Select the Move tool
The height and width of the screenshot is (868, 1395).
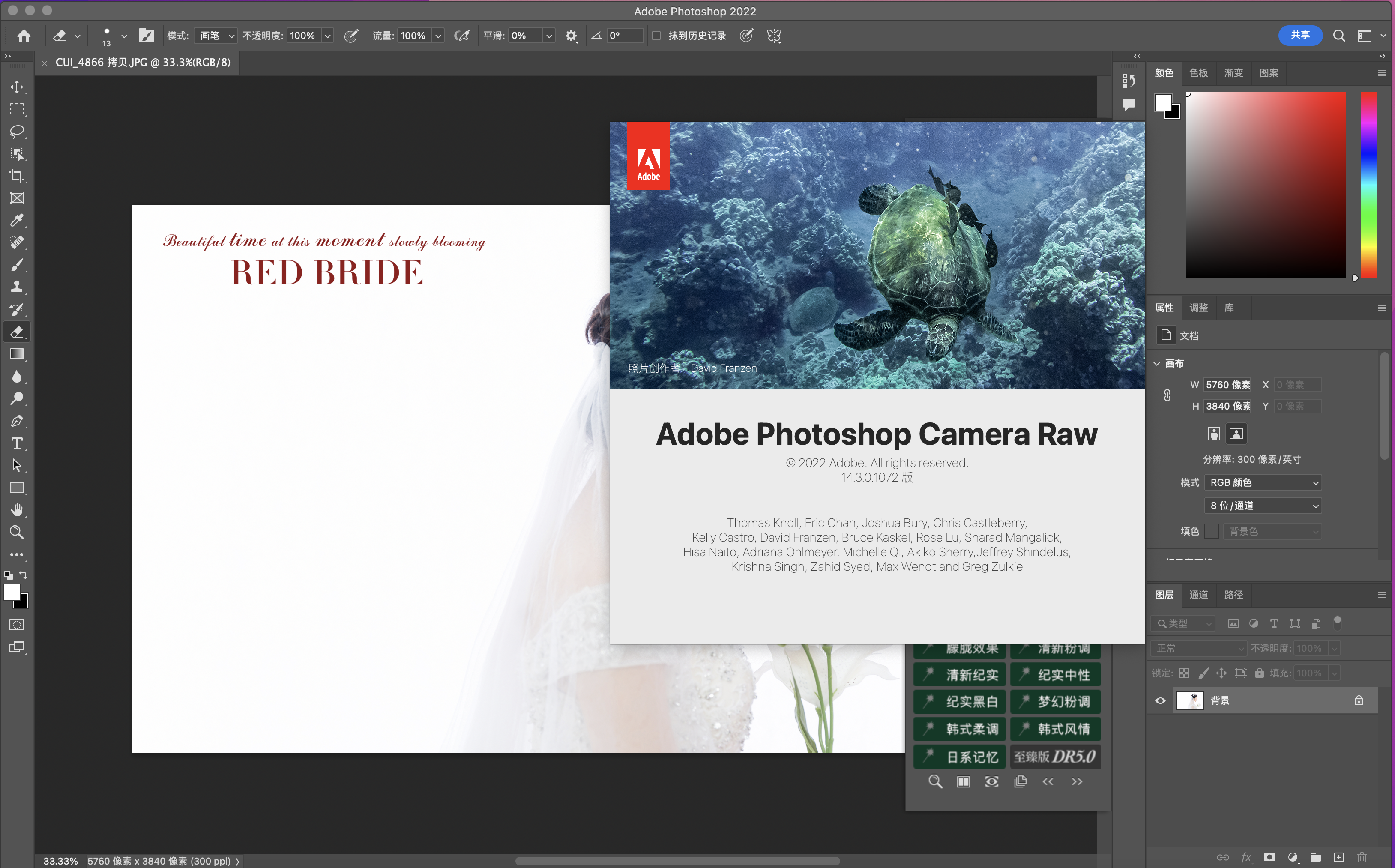click(17, 87)
